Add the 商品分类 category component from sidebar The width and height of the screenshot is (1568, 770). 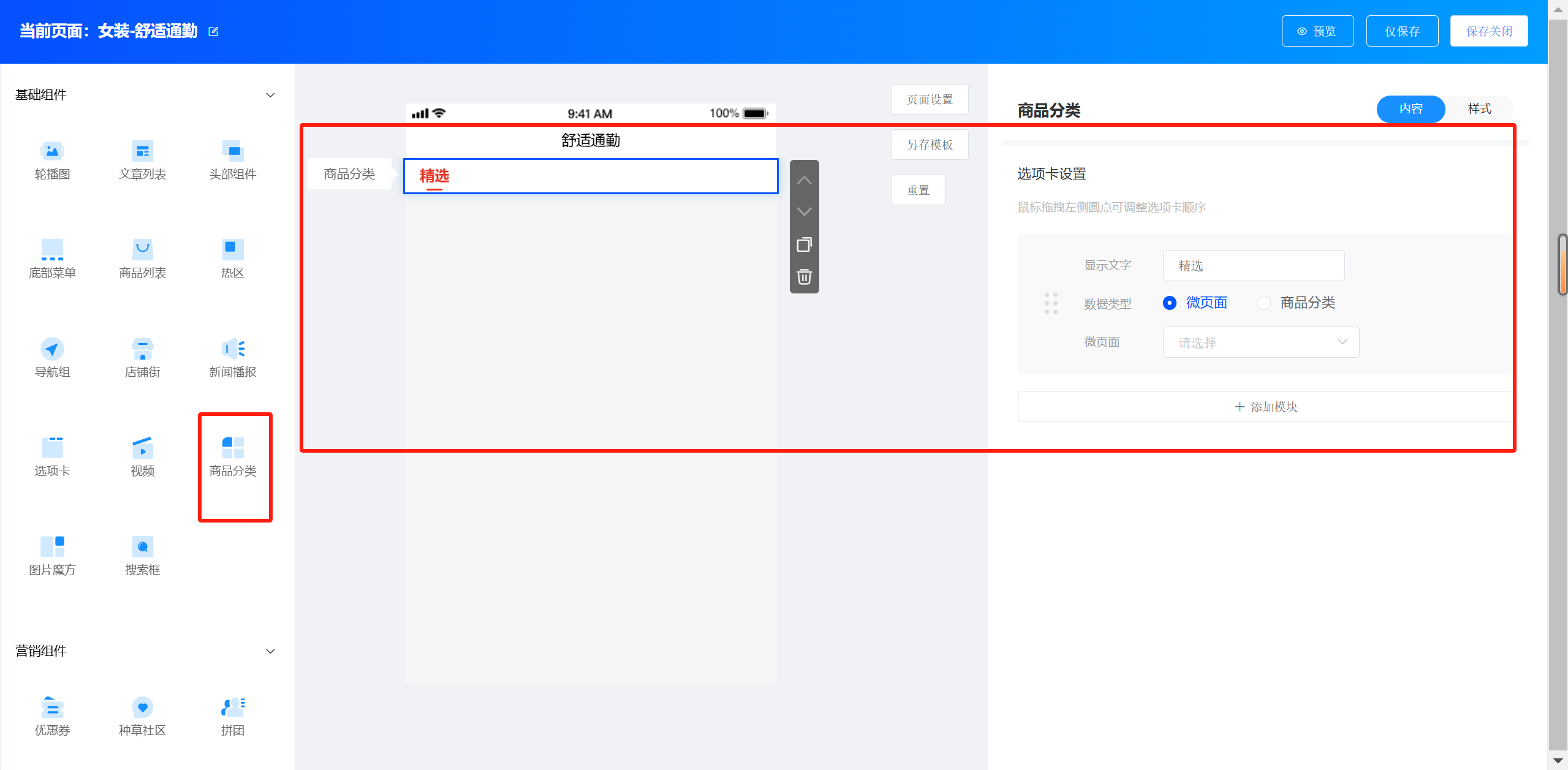point(232,457)
